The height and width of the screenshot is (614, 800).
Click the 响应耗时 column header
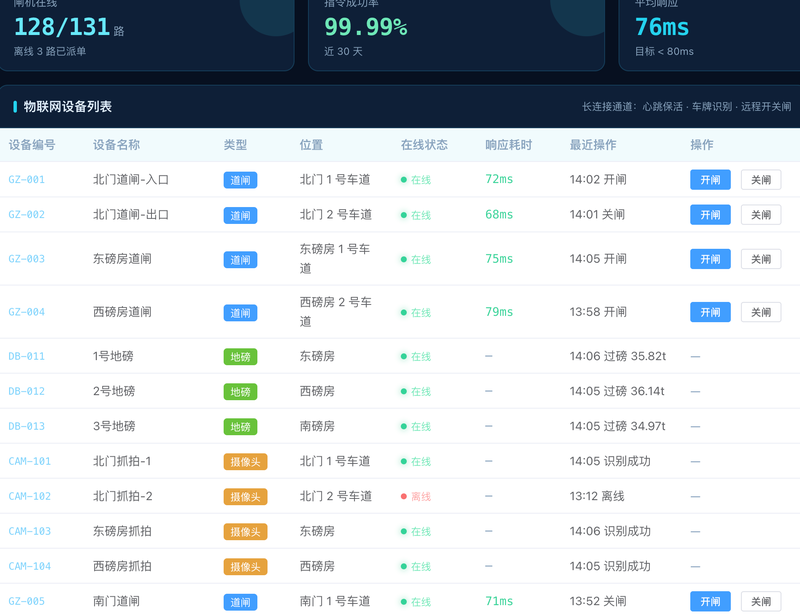(x=509, y=145)
